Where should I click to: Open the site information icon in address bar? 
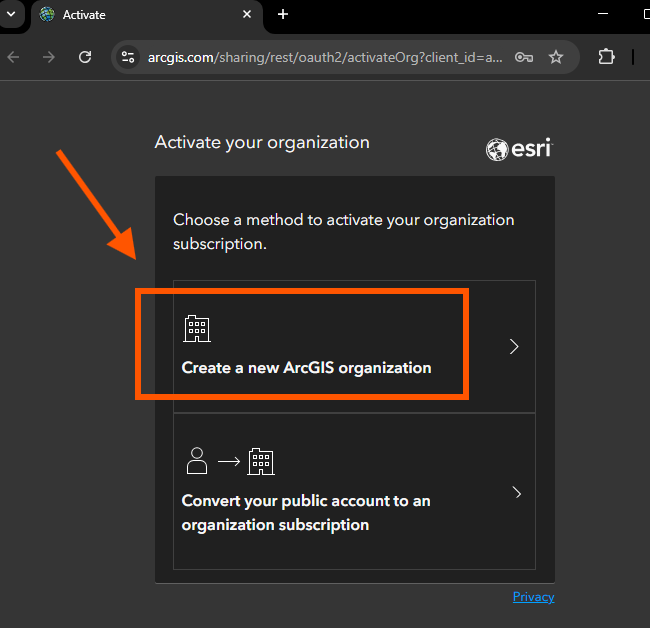click(128, 57)
